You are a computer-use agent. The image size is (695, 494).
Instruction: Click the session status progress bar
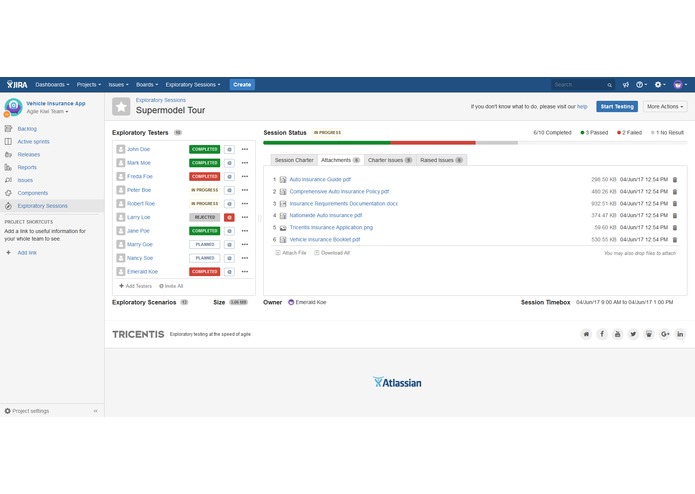click(x=475, y=143)
